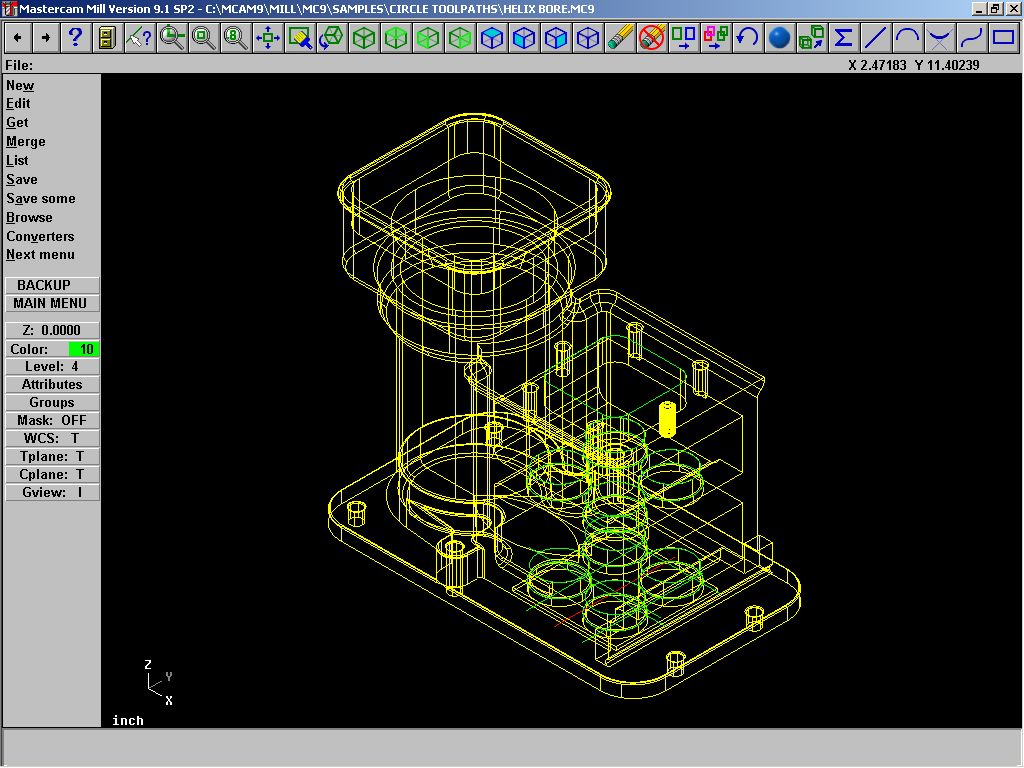Screen dimensions: 1024x768
Task: Click the Undelete crossed-out eraser icon
Action: pos(652,38)
